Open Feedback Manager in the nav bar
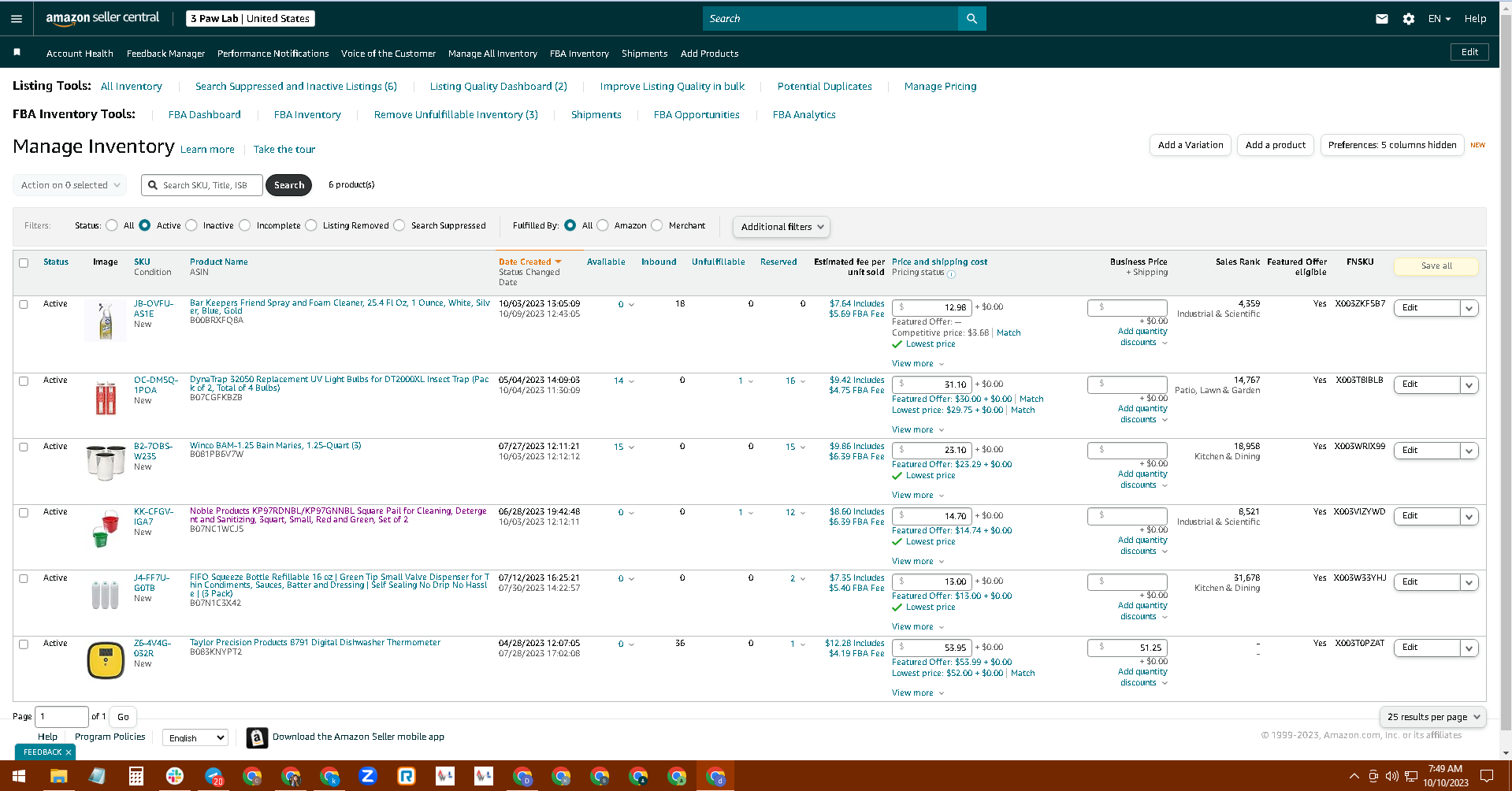 click(x=165, y=54)
